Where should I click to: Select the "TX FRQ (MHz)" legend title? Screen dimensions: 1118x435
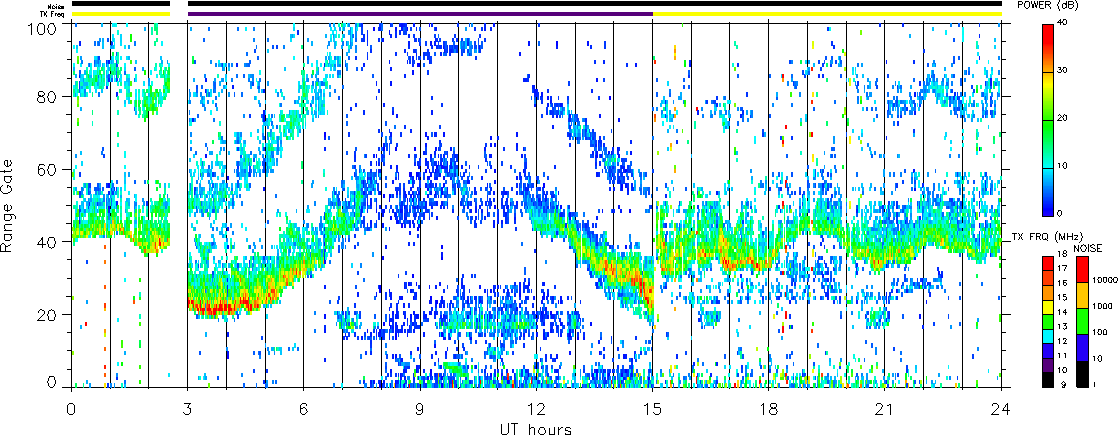[1048, 237]
